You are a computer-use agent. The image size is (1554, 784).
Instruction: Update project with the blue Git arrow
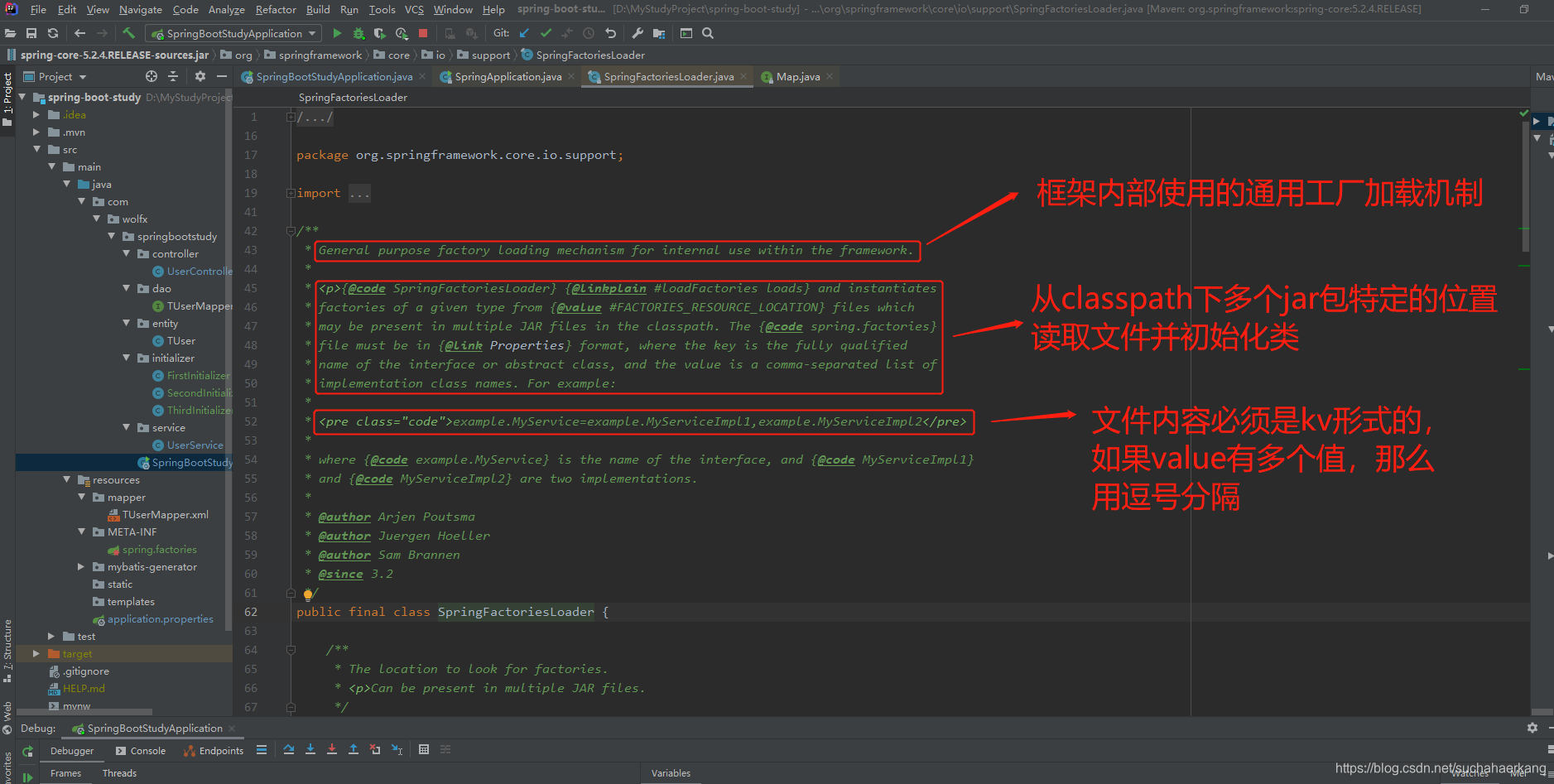click(524, 33)
